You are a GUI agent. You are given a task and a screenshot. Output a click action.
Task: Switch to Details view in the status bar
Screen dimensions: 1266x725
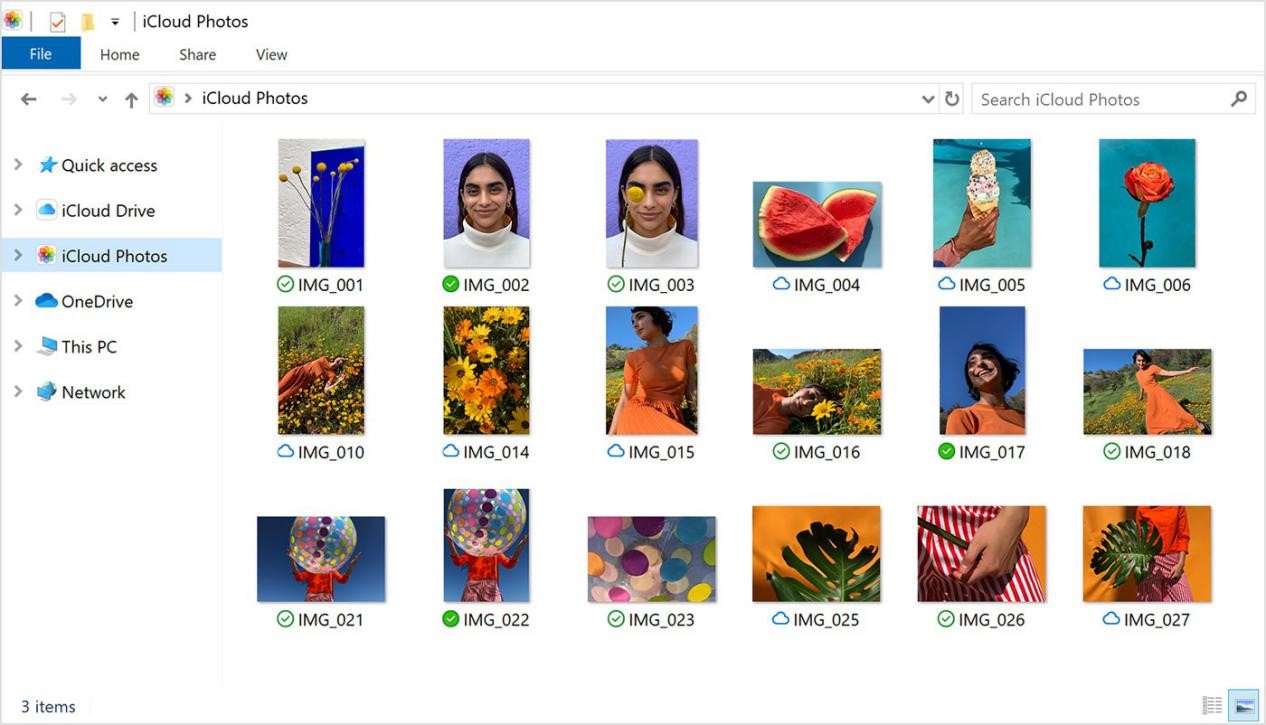pyautogui.click(x=1211, y=706)
